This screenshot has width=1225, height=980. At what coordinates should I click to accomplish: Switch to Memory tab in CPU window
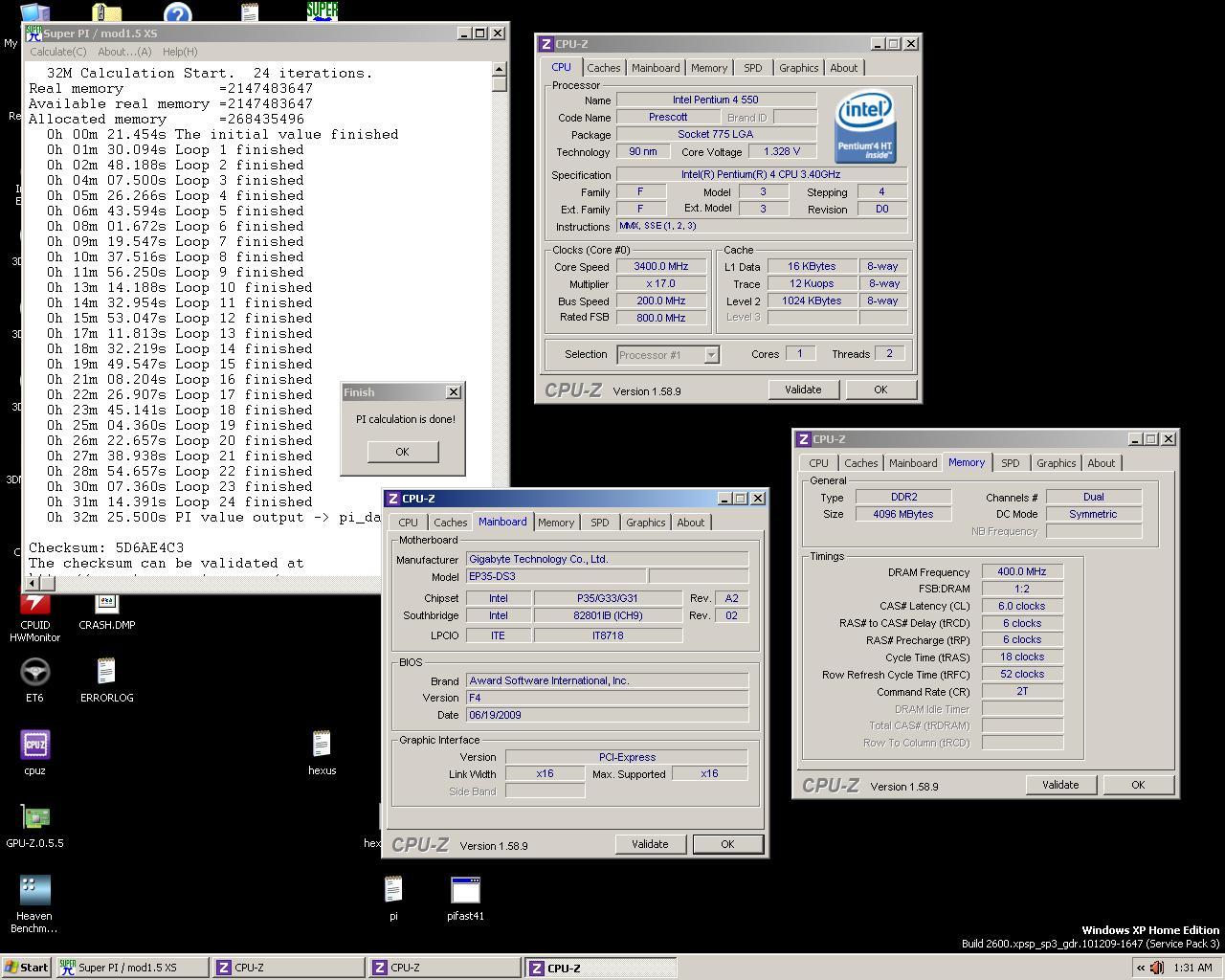tap(709, 68)
